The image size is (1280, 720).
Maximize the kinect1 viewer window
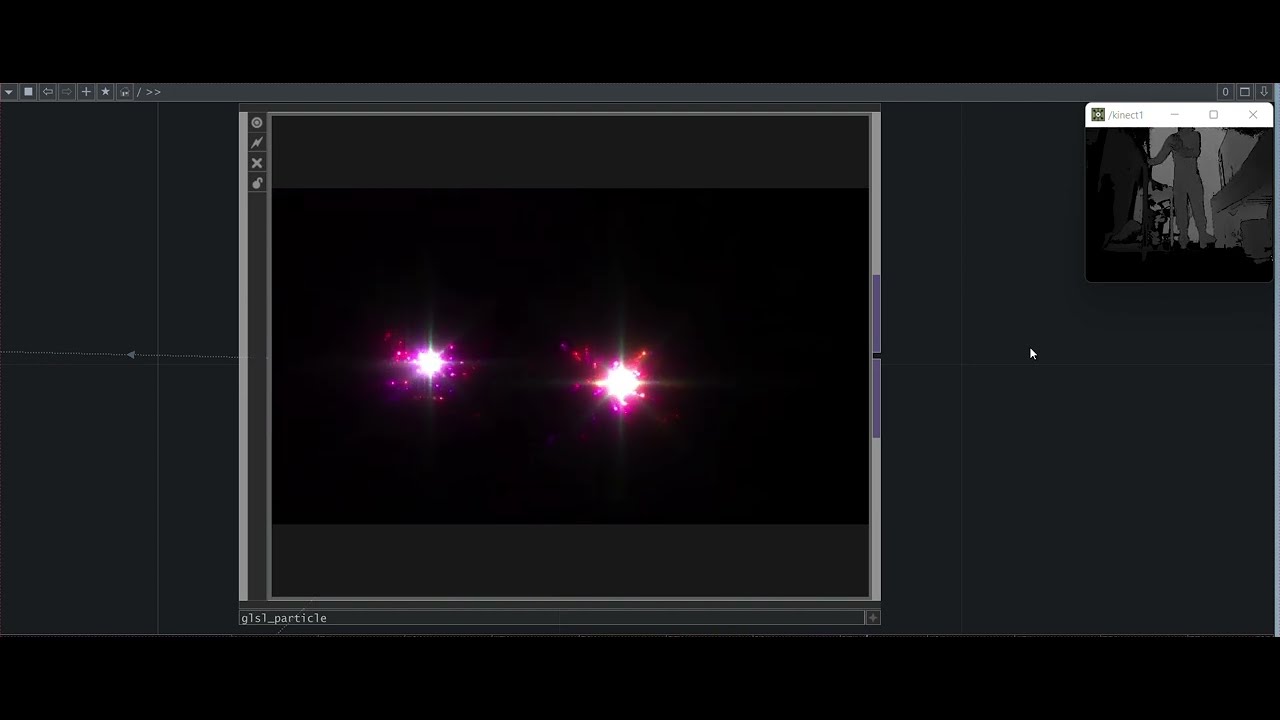click(x=1214, y=115)
